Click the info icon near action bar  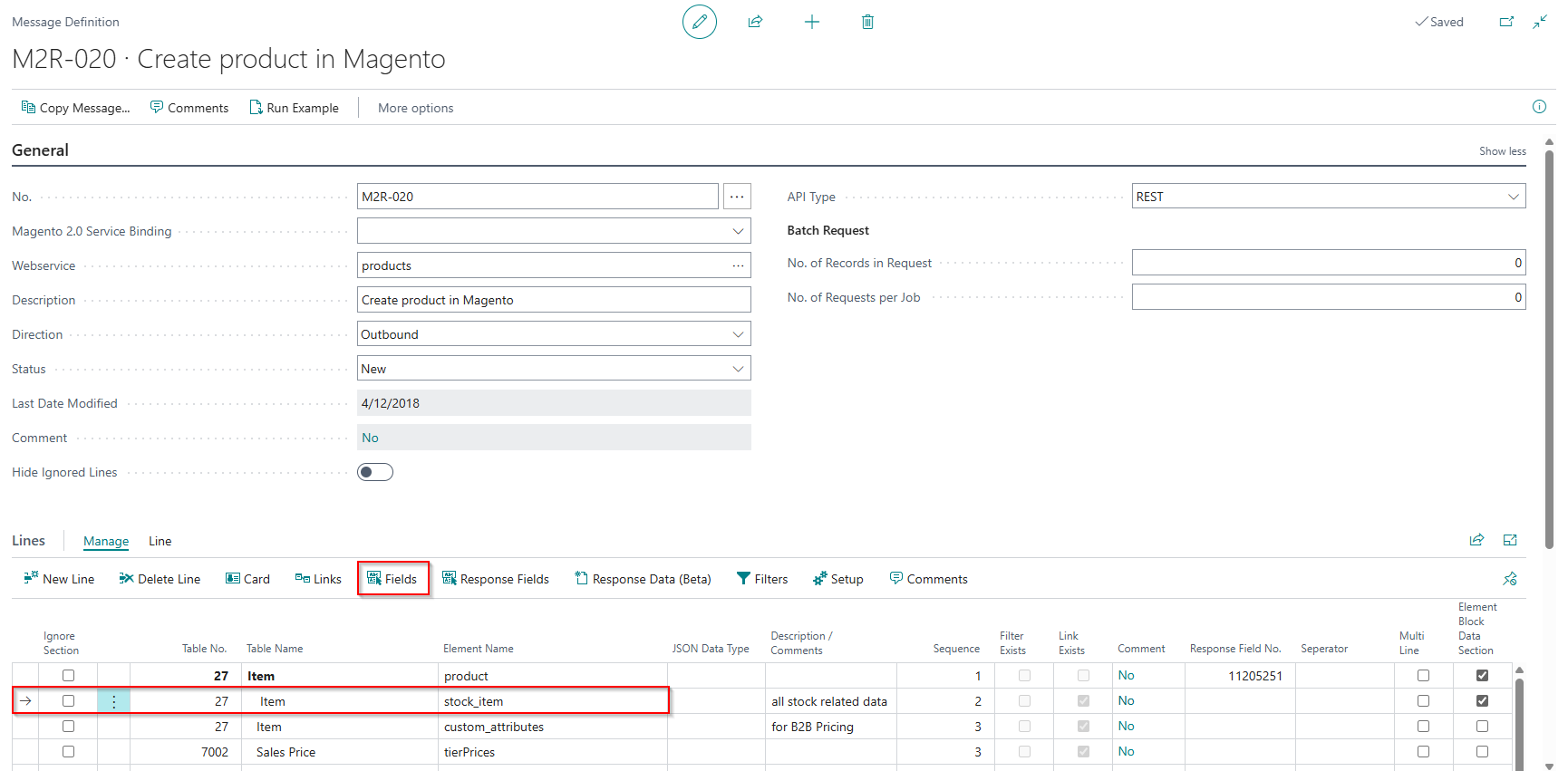pyautogui.click(x=1539, y=107)
